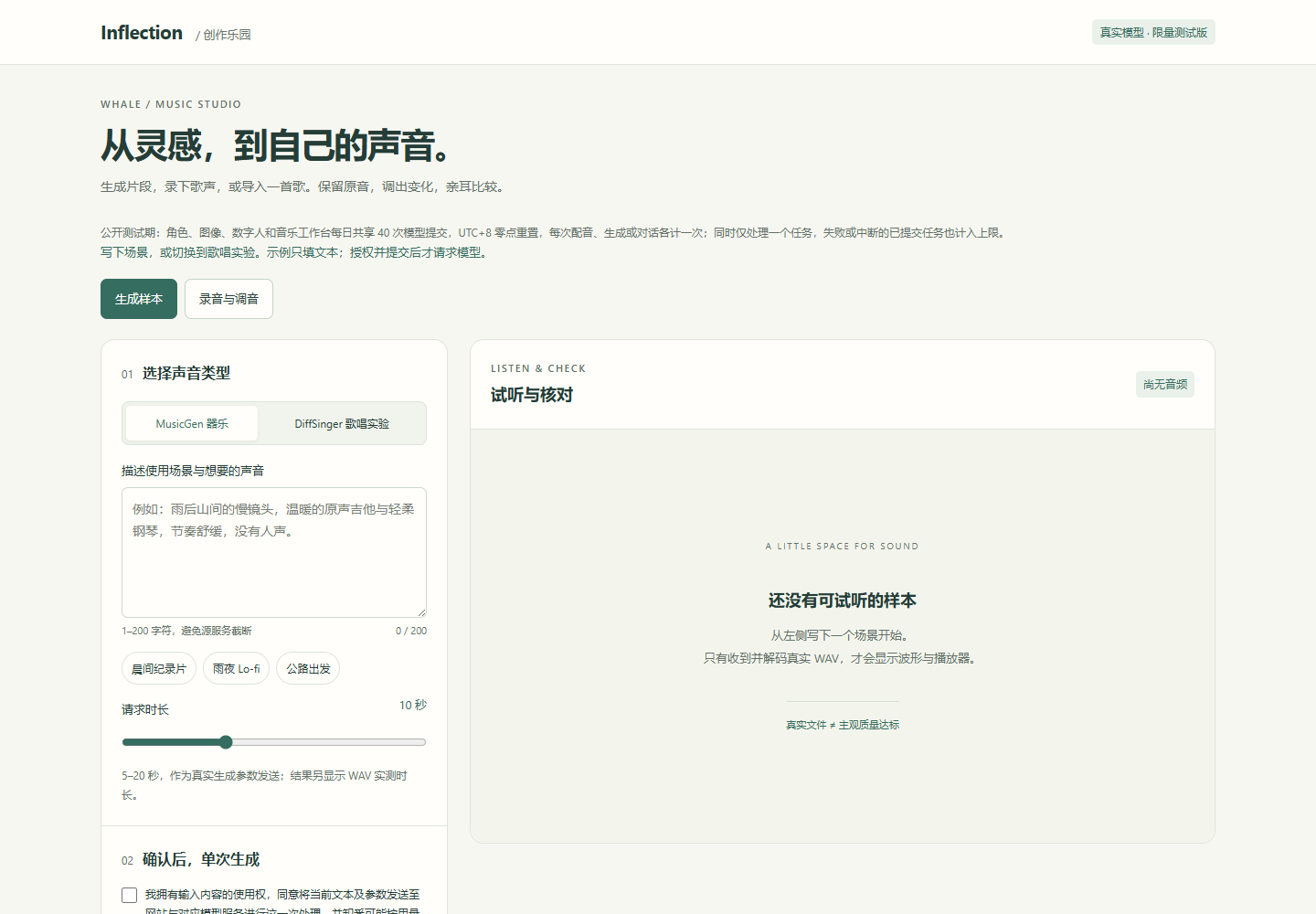This screenshot has height=914, width=1316.
Task: Click the 还没有可试听的样本 message
Action: [x=843, y=600]
